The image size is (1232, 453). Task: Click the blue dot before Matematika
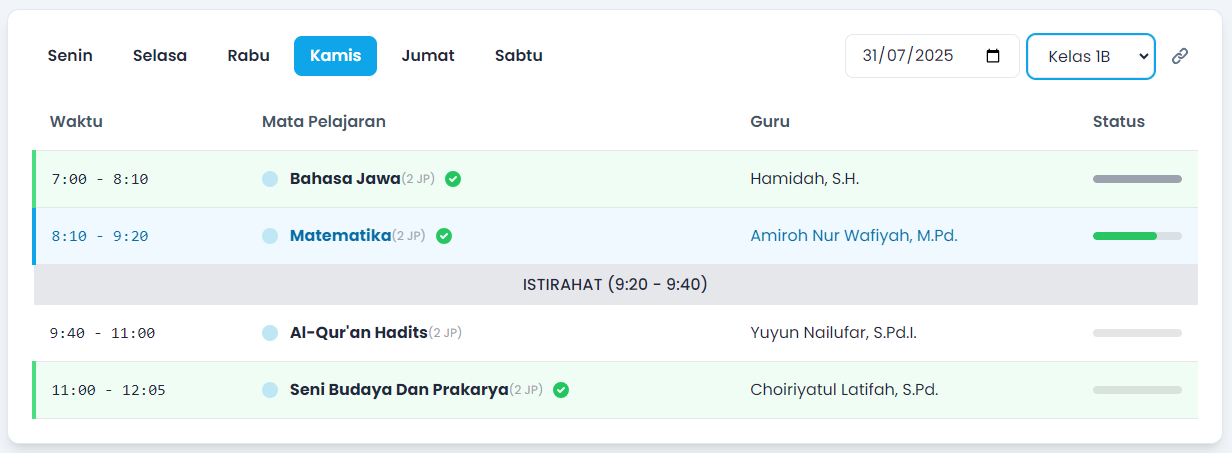(270, 236)
